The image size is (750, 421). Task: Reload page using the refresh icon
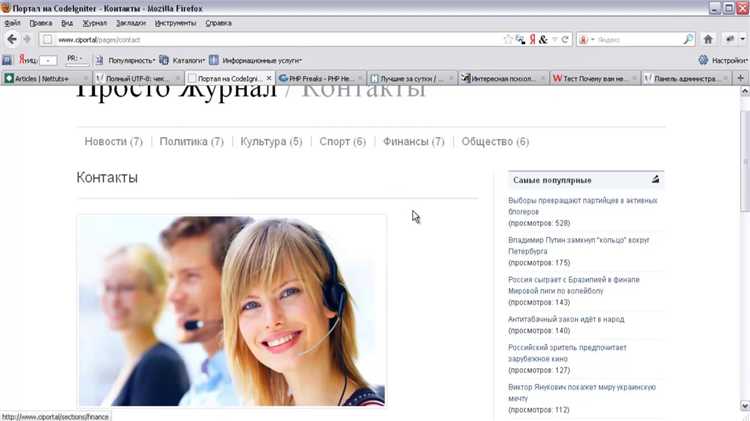(x=565, y=40)
